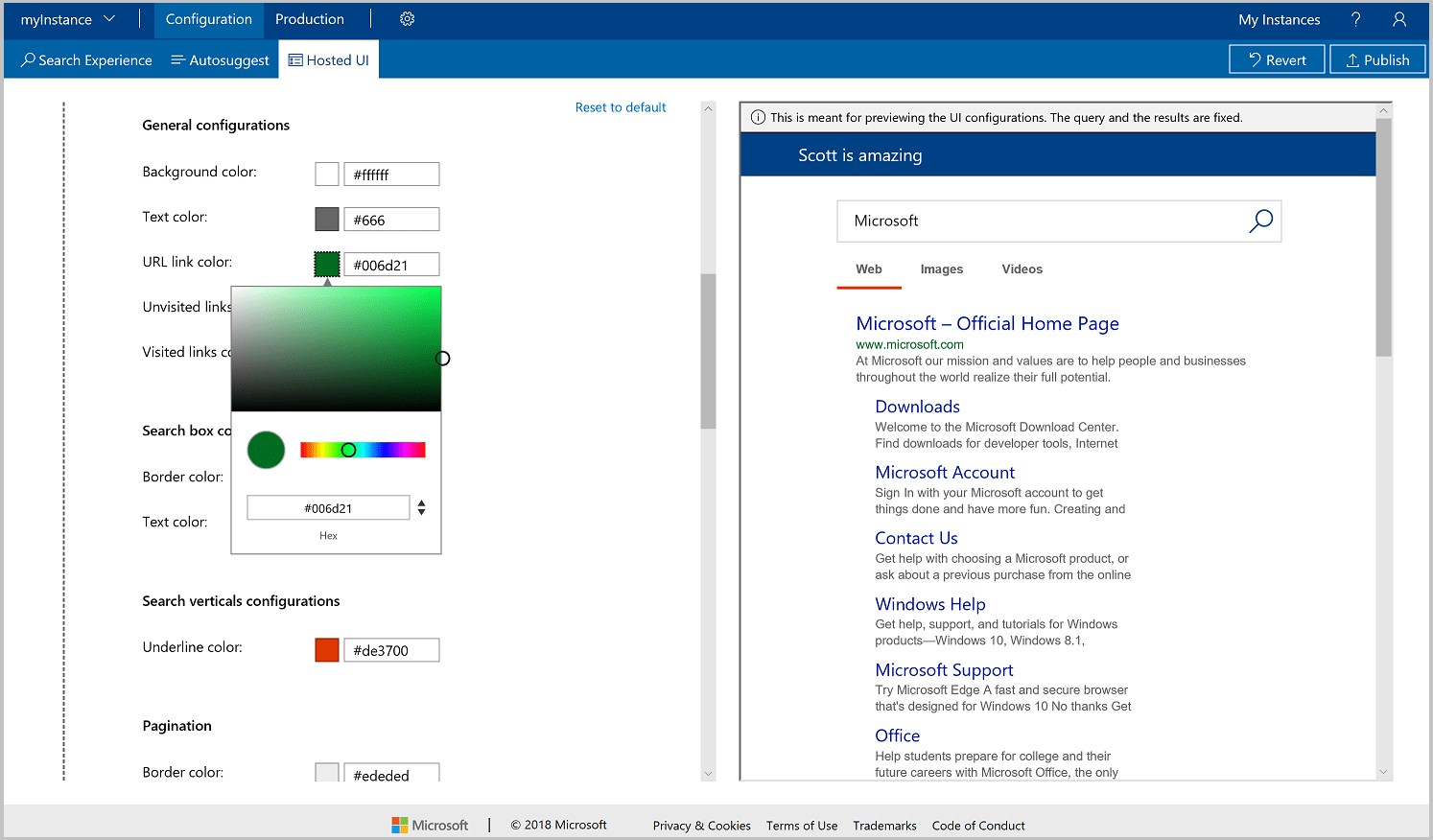The image size is (1433, 840).
Task: Select the Images vertical in the preview
Action: (x=942, y=269)
